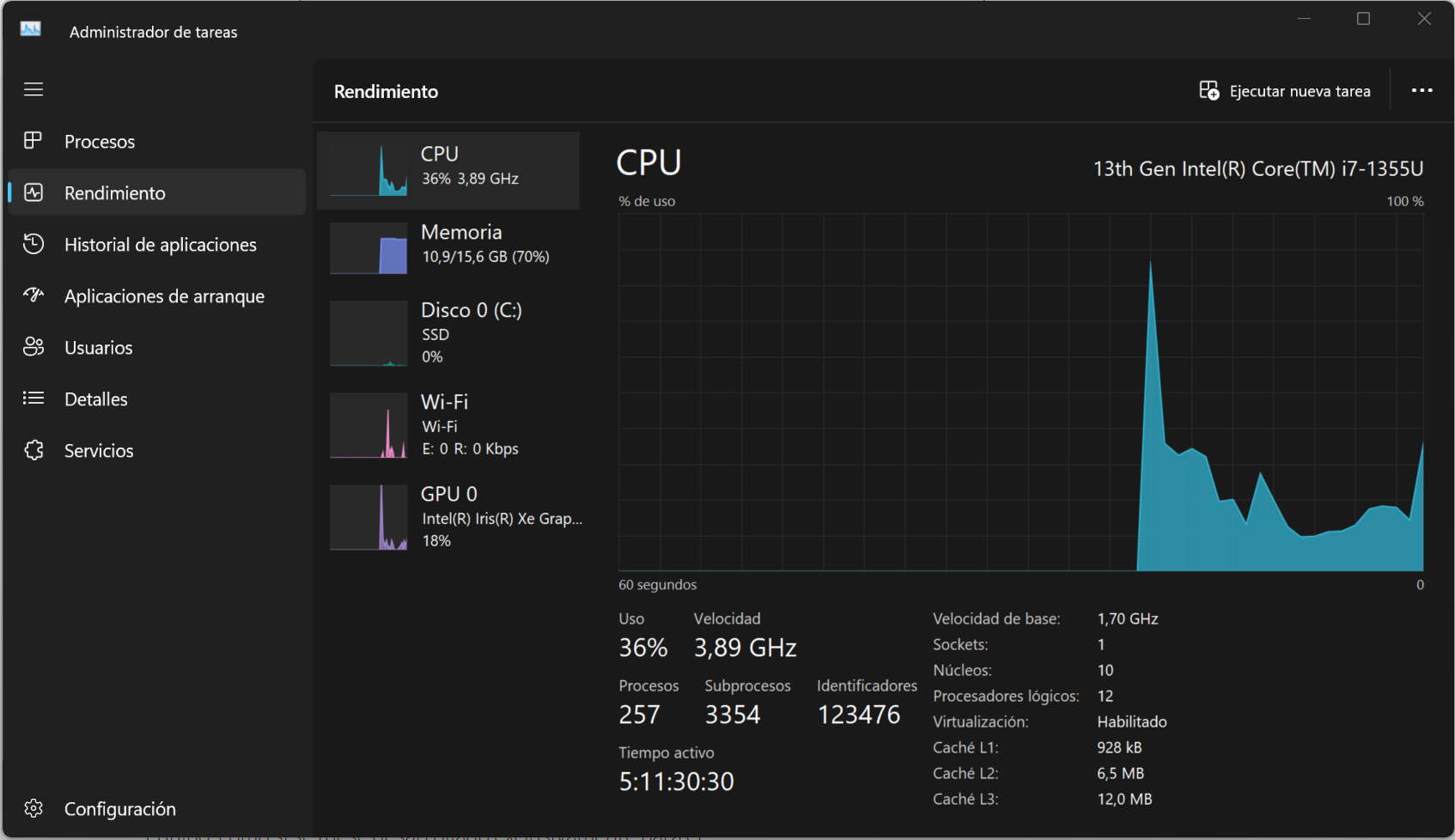The image size is (1455, 840).
Task: Click the Aplicaciones de arranque gauge icon
Action: (x=33, y=295)
